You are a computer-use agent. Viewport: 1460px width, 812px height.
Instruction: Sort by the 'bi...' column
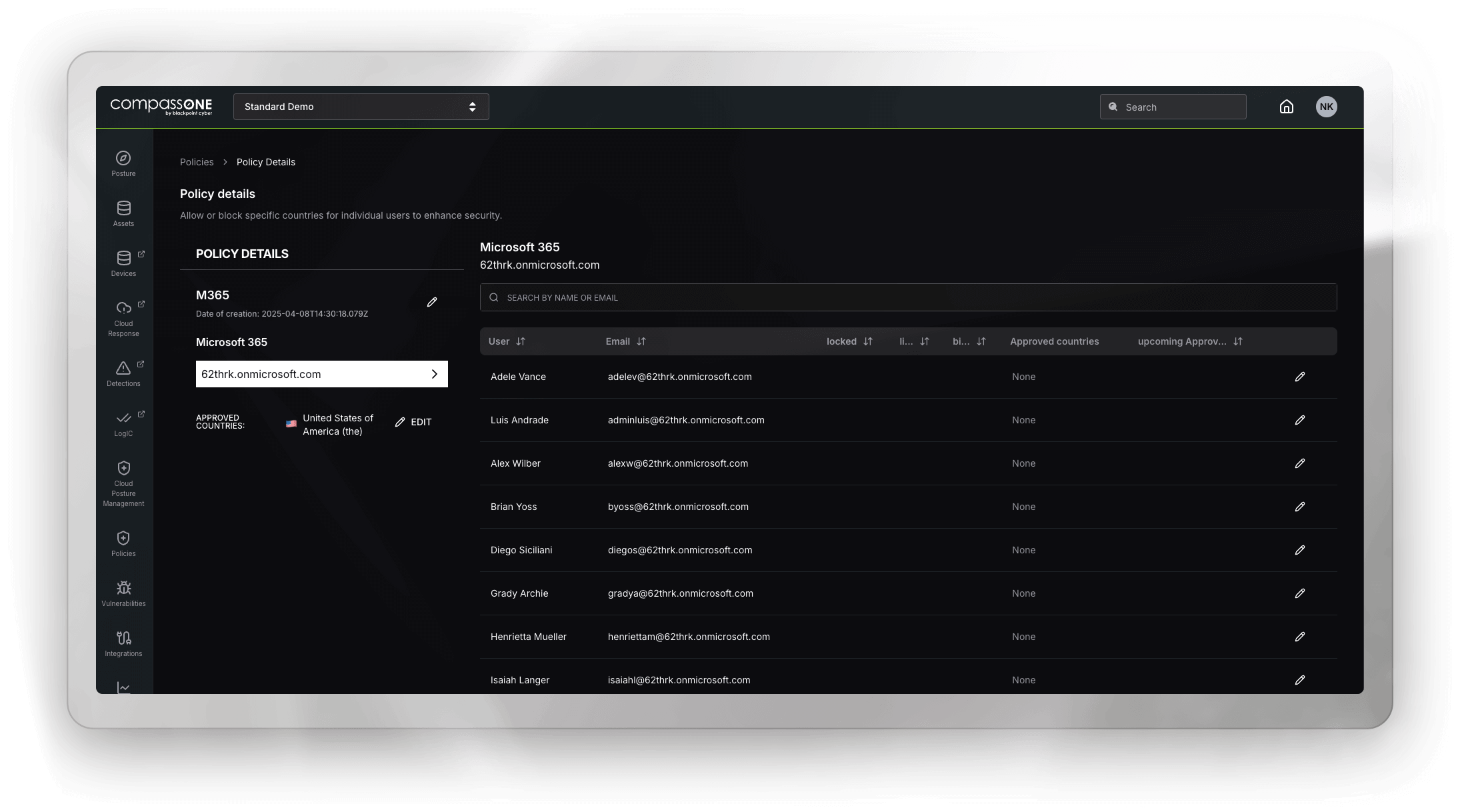tap(981, 341)
